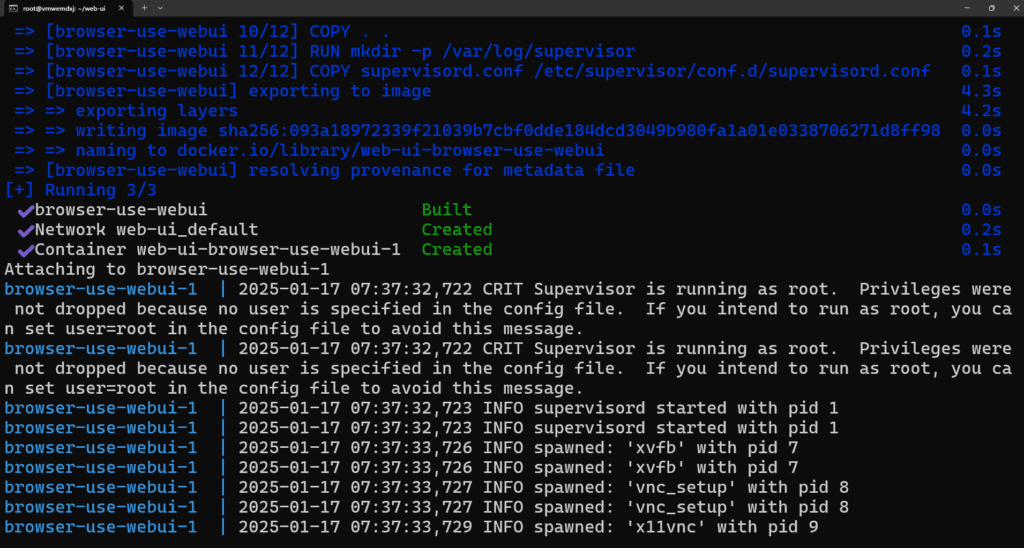Click the checkmark beside browser-use-webui Built
Screen dimensions: 1024x548
25,210
